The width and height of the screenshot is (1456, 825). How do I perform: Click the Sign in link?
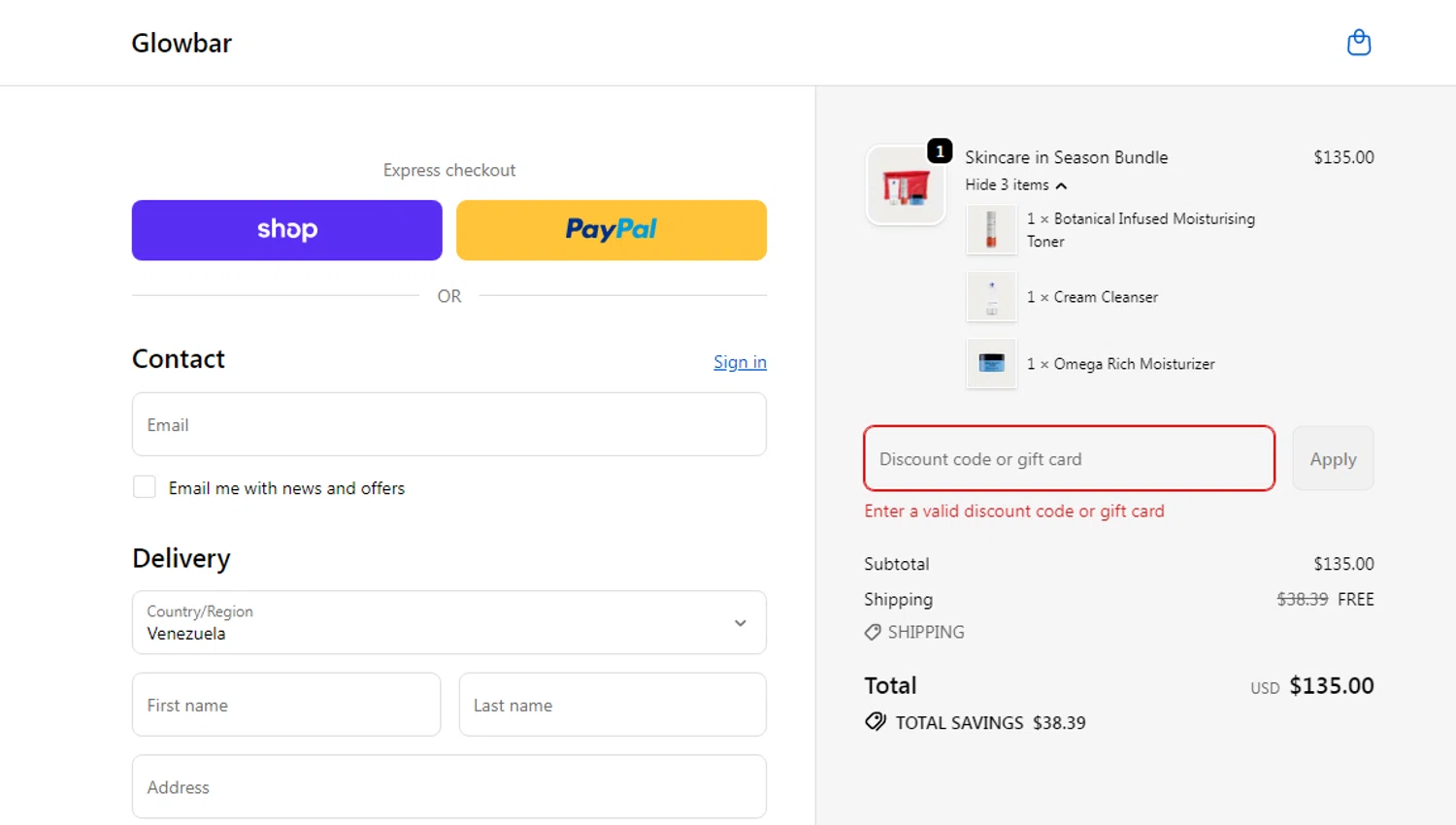740,362
